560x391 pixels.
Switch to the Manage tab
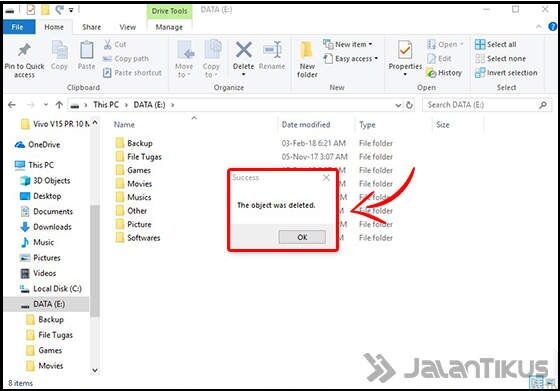[x=169, y=27]
